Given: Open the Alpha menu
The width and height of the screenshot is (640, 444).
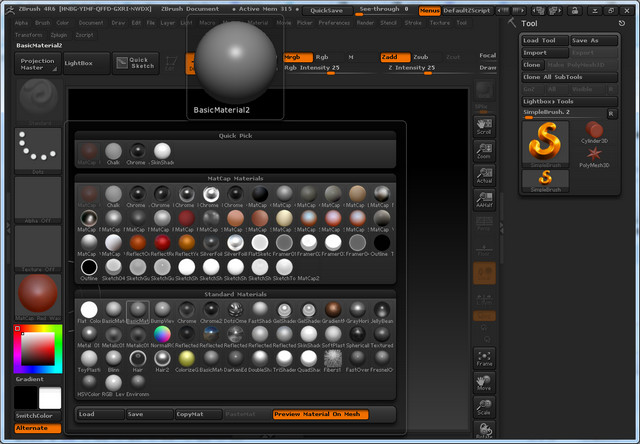Looking at the screenshot, I should coord(22,23).
